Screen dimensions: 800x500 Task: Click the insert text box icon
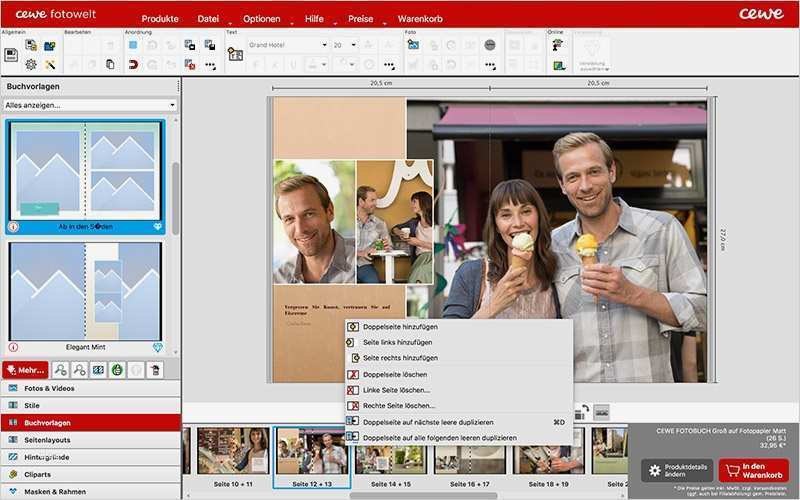pos(235,54)
